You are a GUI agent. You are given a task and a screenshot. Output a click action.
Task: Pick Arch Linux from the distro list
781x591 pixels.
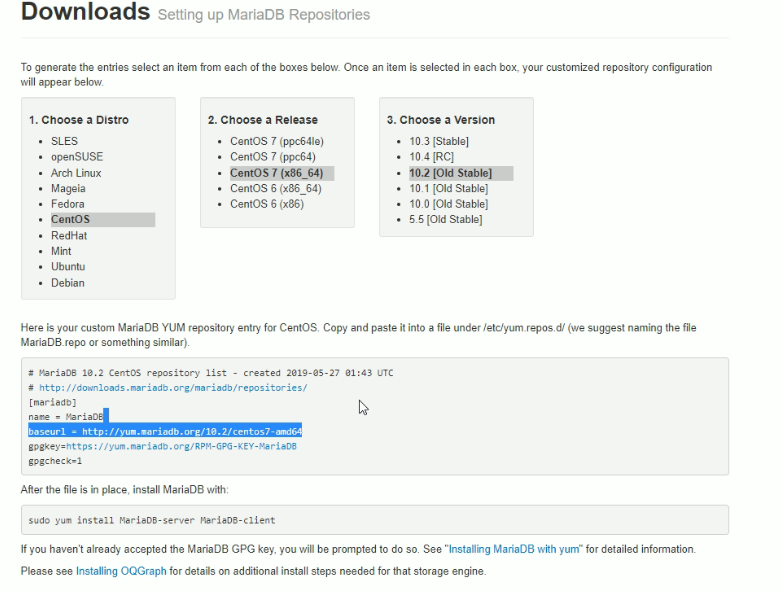[x=76, y=173]
